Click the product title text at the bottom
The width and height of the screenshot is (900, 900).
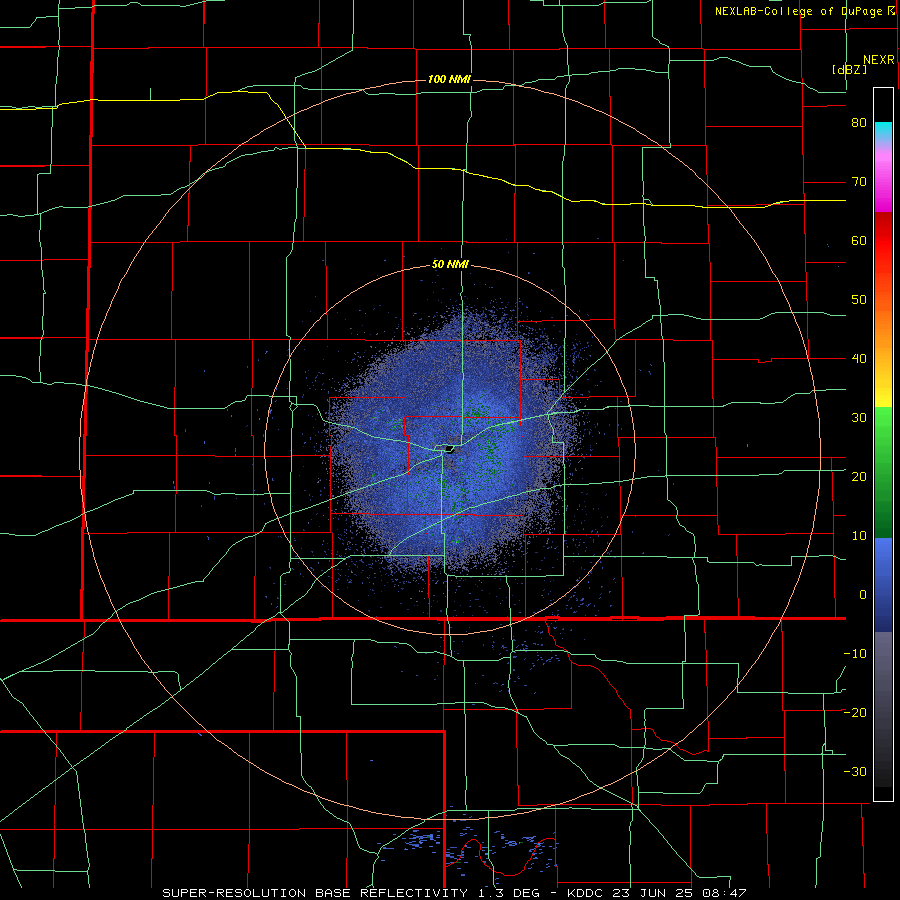(453, 893)
